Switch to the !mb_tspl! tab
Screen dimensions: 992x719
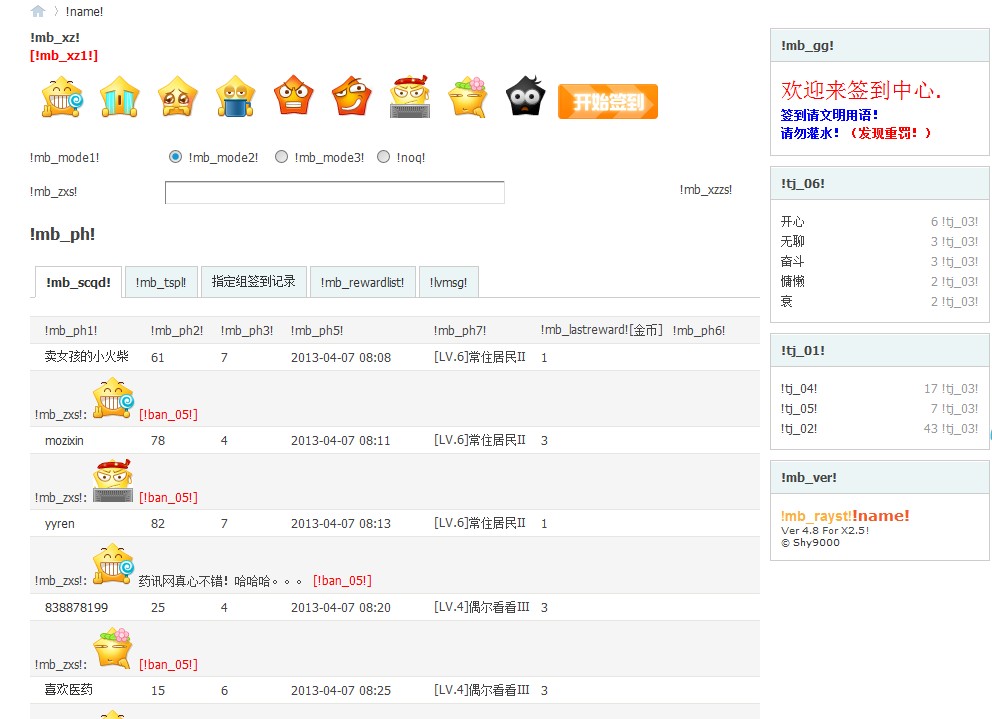(x=161, y=282)
